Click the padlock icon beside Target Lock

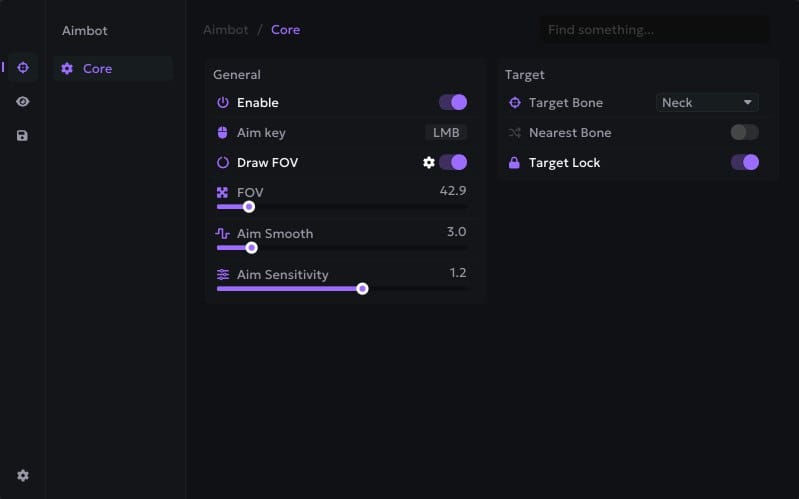pos(515,162)
